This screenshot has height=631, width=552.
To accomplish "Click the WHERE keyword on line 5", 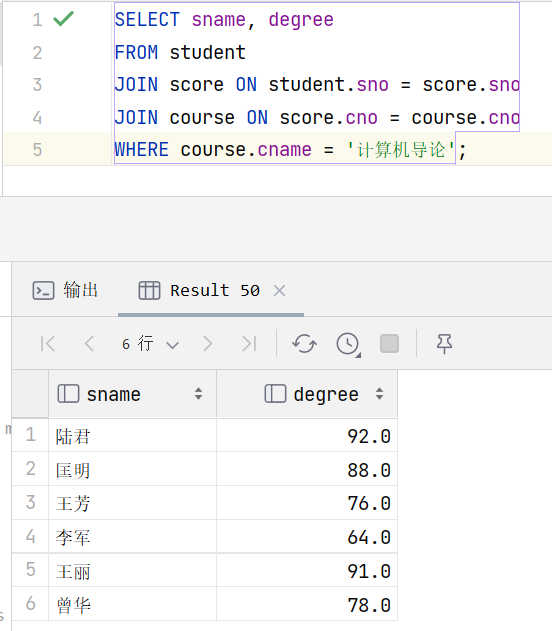I will 142,150.
